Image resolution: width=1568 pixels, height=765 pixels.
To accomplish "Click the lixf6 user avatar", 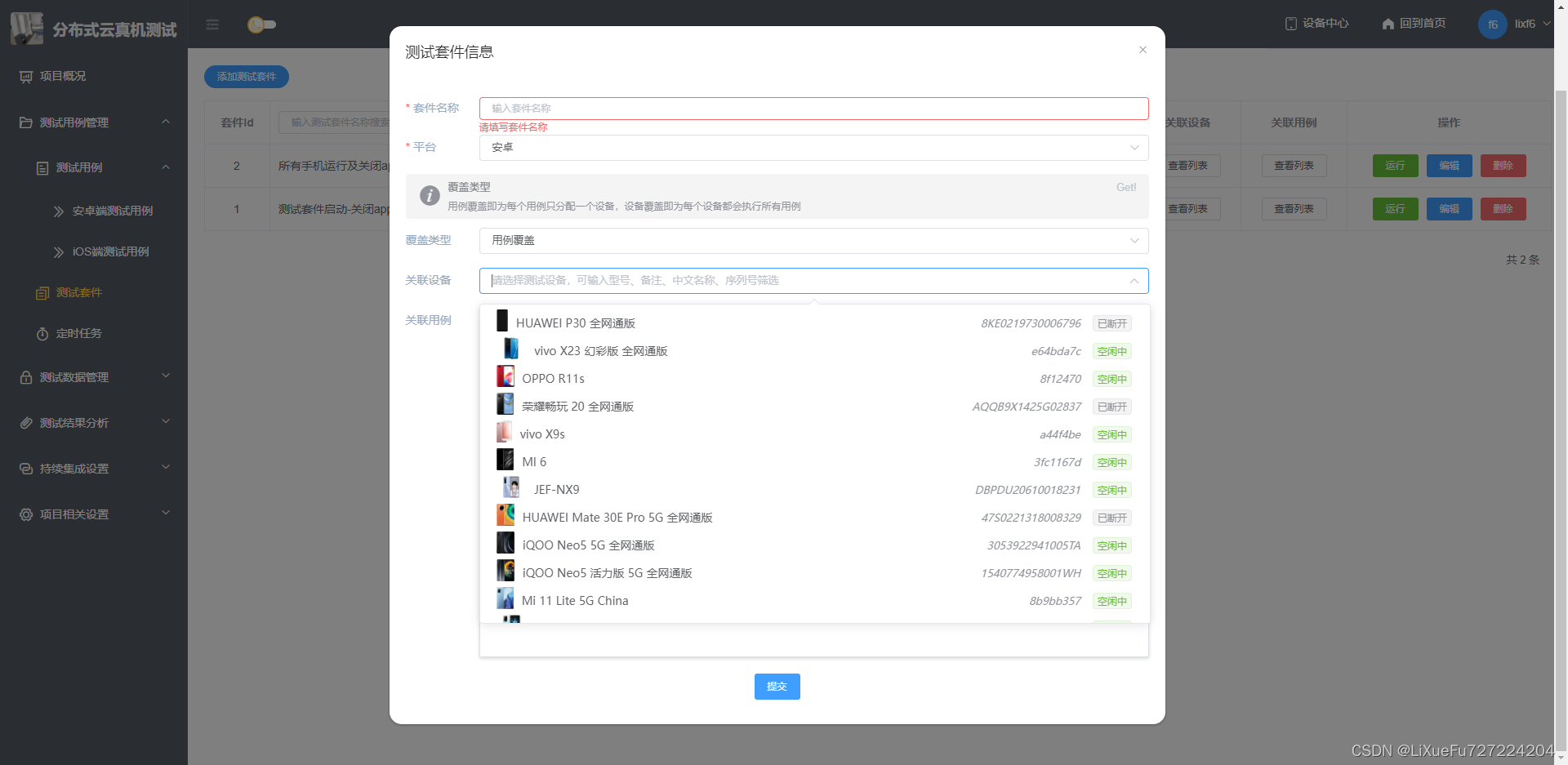I will coord(1492,24).
